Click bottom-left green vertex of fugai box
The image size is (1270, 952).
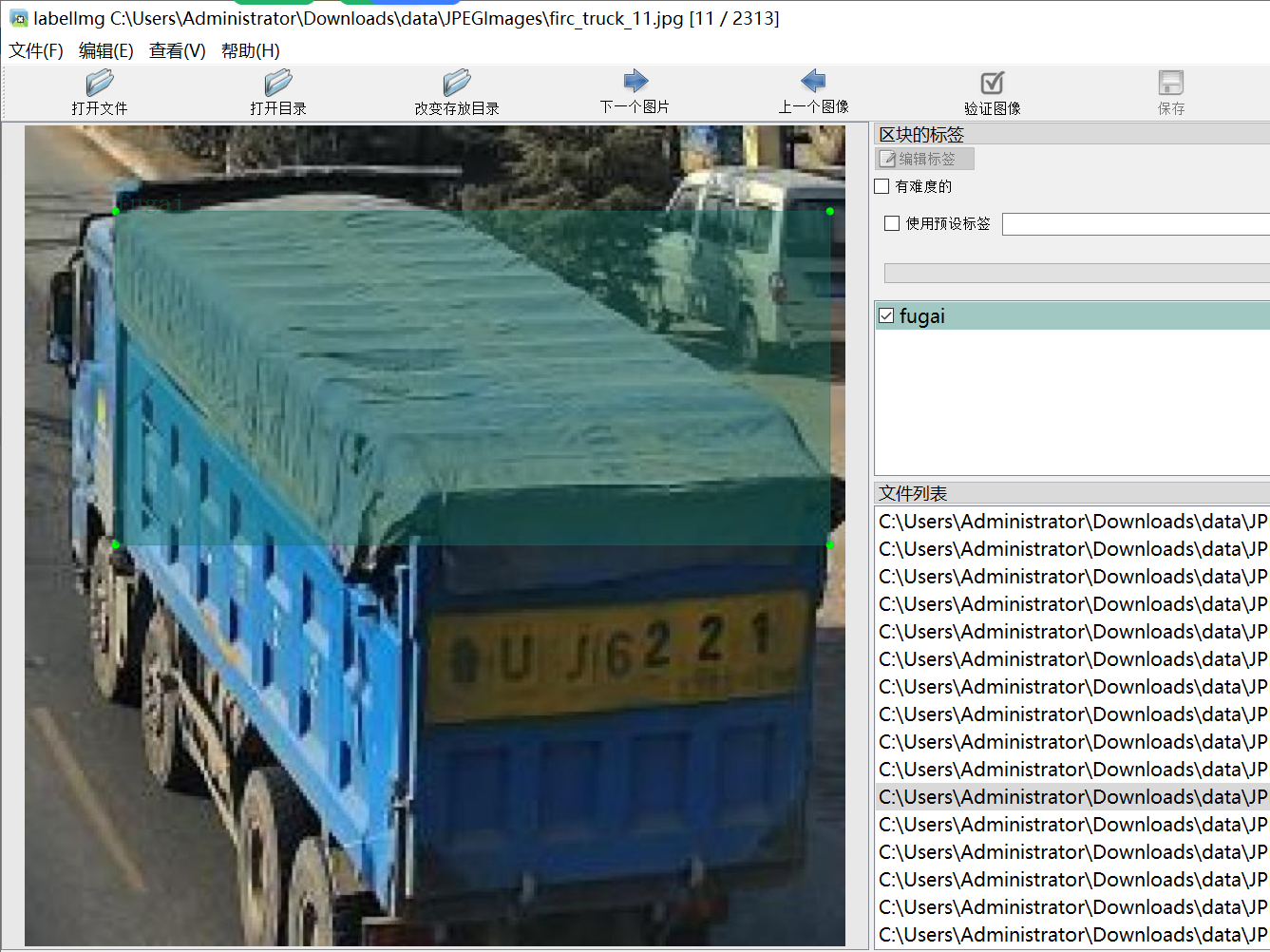coord(116,544)
